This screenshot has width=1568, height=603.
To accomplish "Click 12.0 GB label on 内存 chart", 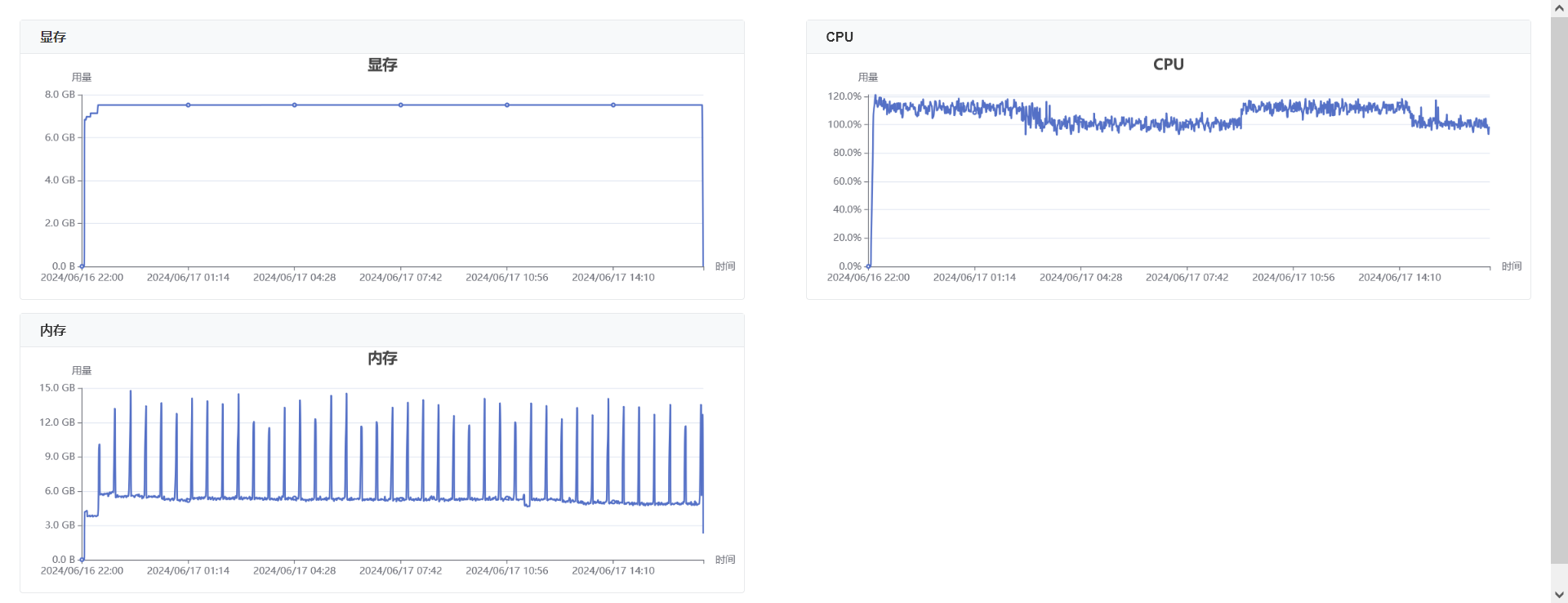I will pos(57,422).
